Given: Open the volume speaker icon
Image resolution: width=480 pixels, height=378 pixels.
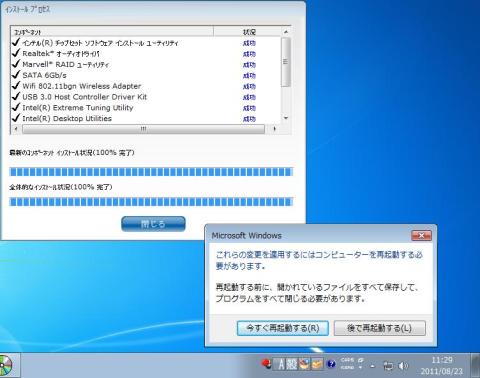Looking at the screenshot, I should (403, 366).
